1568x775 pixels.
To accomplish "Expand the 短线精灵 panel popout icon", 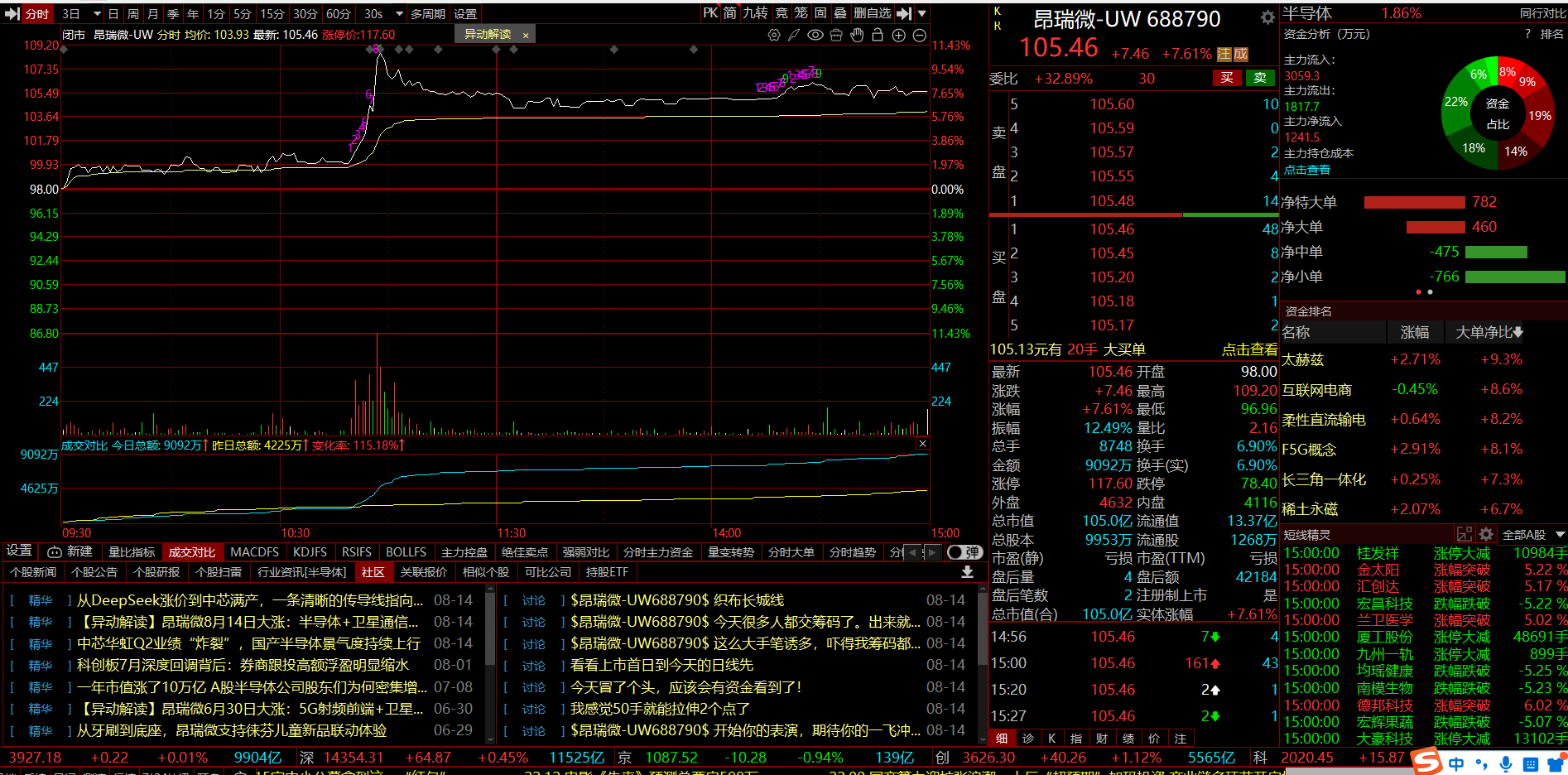I will point(1465,534).
